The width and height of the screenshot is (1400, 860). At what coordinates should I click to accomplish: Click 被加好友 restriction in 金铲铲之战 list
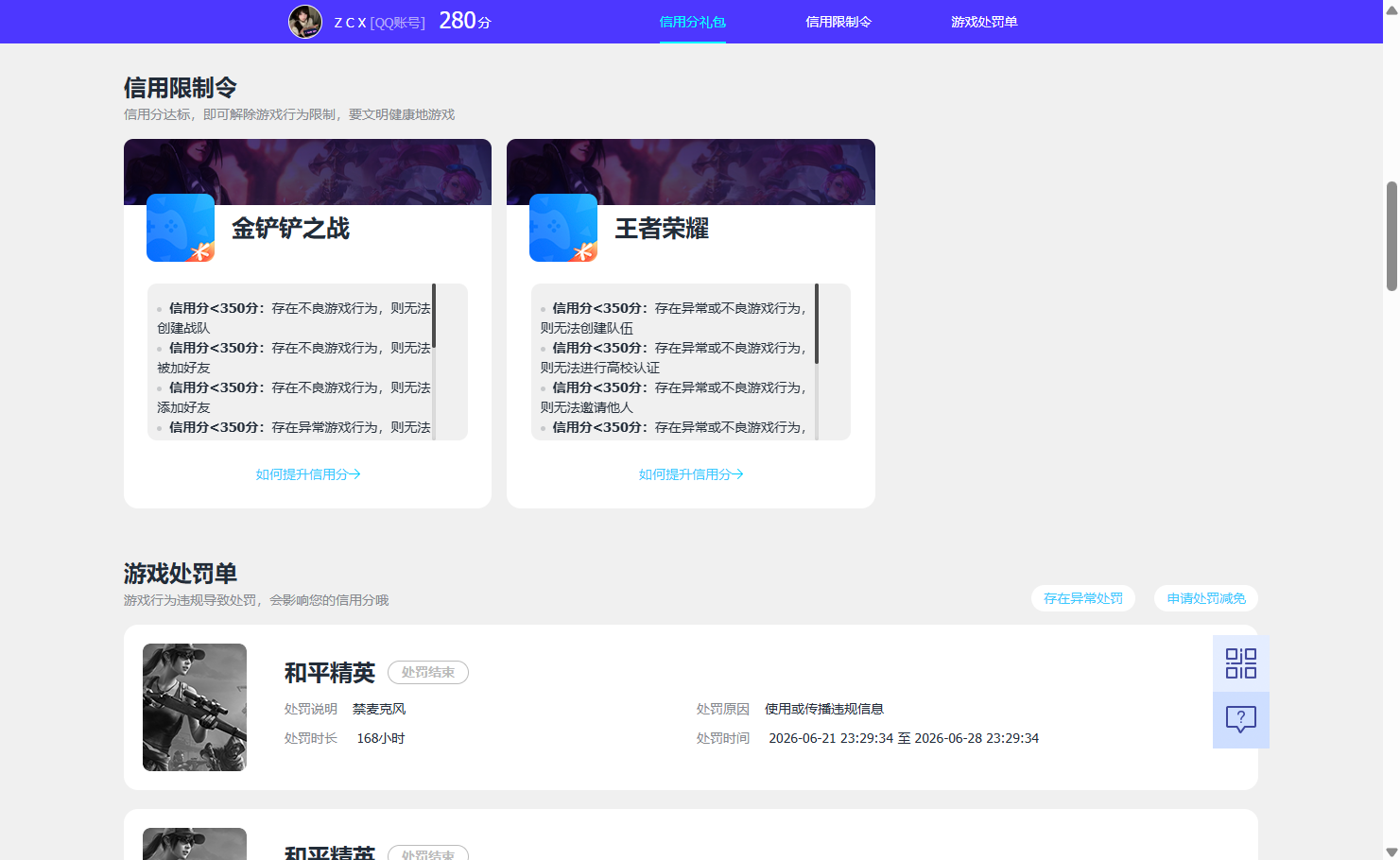coord(183,368)
